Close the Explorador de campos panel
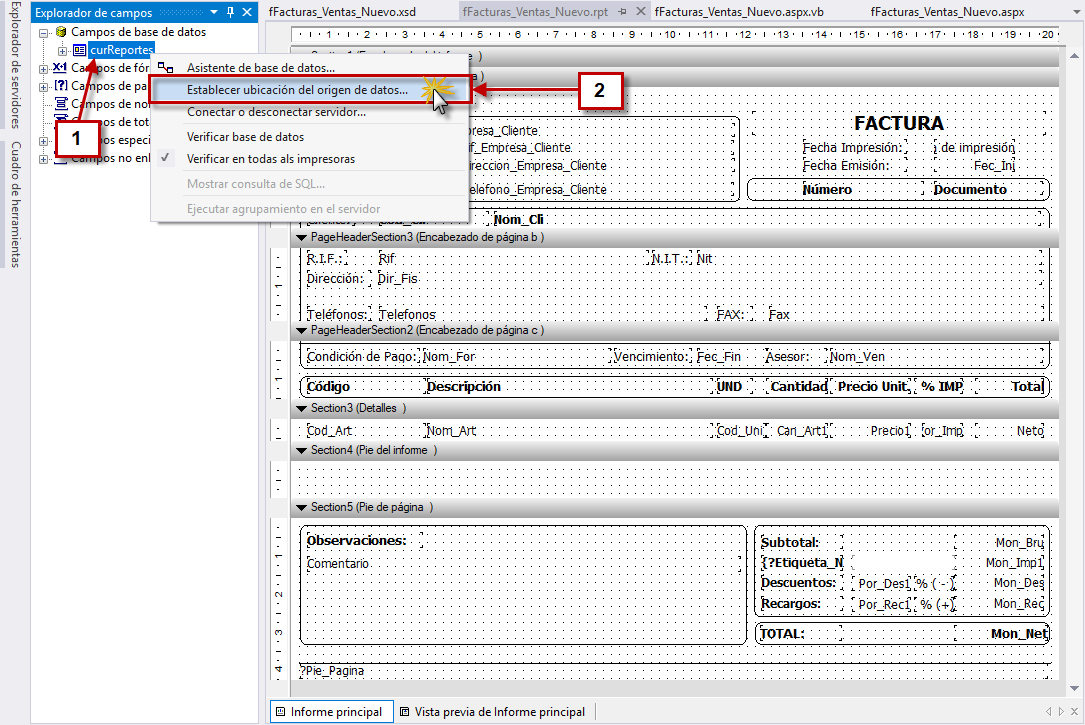1085x725 pixels. click(x=247, y=12)
